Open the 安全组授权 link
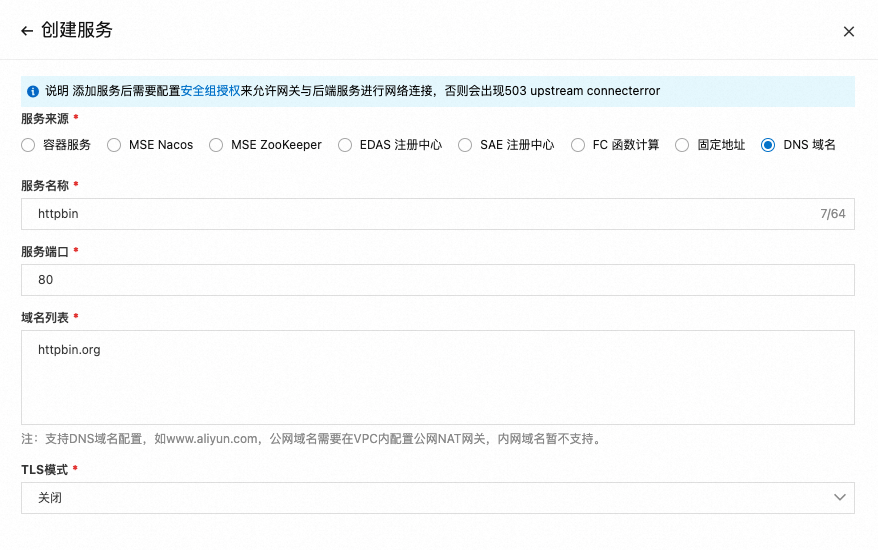This screenshot has height=550, width=878. pos(210,91)
